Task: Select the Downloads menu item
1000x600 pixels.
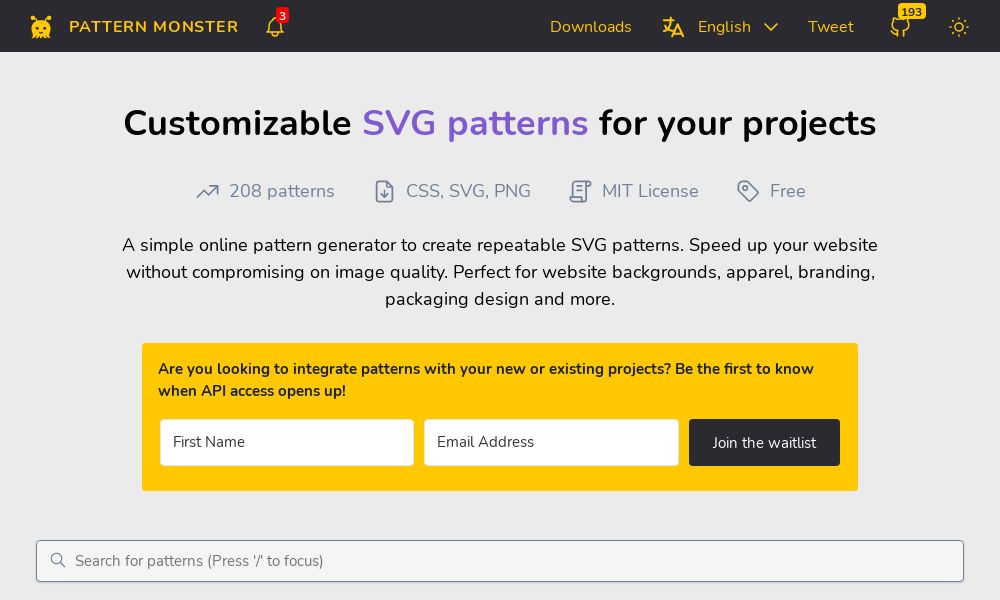Action: pos(591,27)
